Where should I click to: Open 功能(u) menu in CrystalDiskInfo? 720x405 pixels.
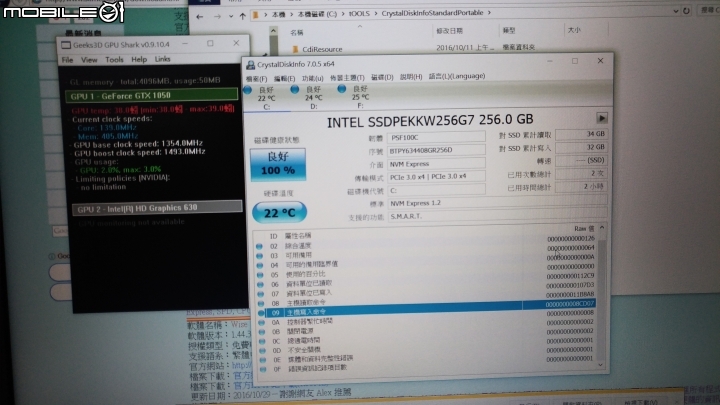pyautogui.click(x=312, y=78)
